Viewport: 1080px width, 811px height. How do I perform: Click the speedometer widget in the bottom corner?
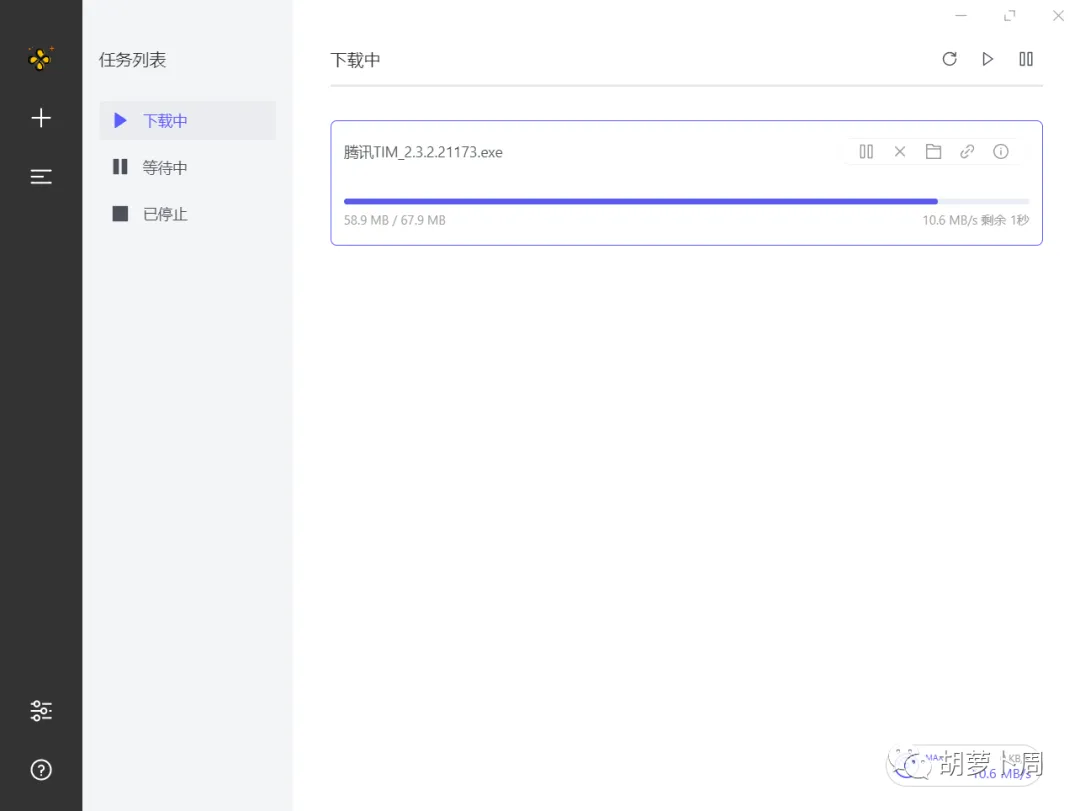pyautogui.click(x=965, y=766)
